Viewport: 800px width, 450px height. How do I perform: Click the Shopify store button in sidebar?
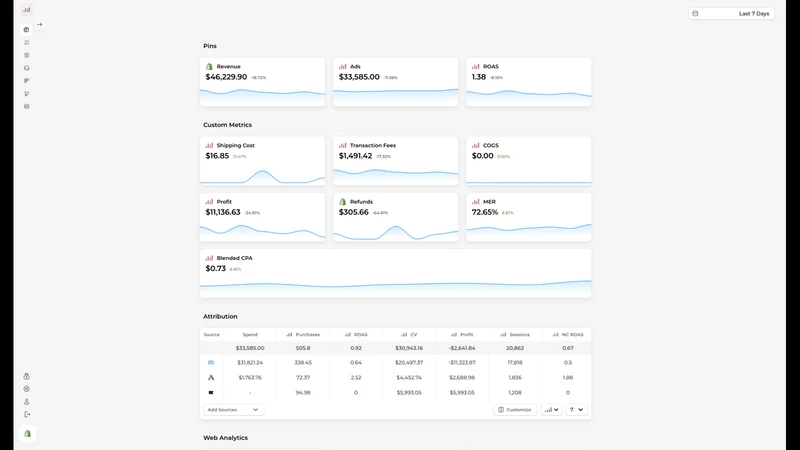(x=28, y=434)
